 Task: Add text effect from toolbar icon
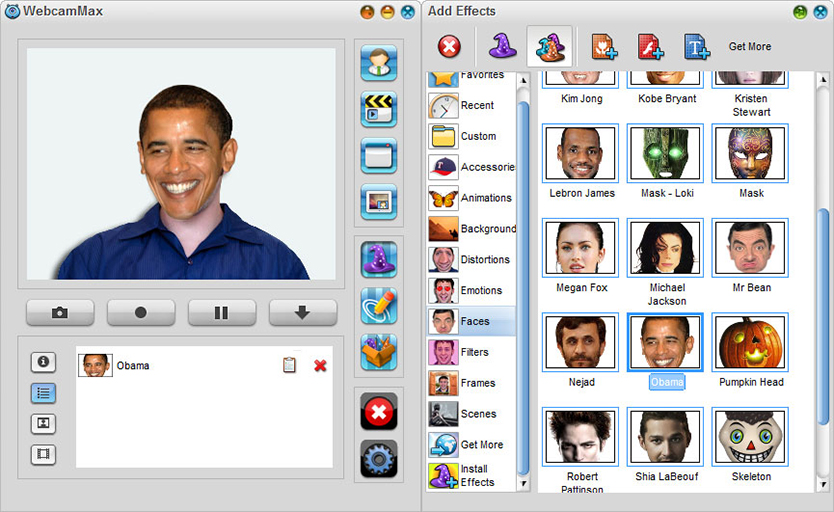pyautogui.click(x=696, y=46)
